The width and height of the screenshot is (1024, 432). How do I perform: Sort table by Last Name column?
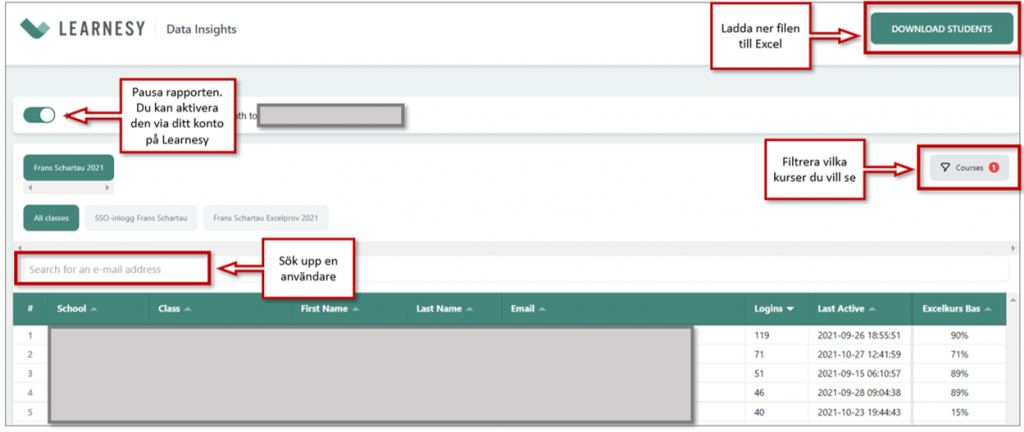coord(443,309)
